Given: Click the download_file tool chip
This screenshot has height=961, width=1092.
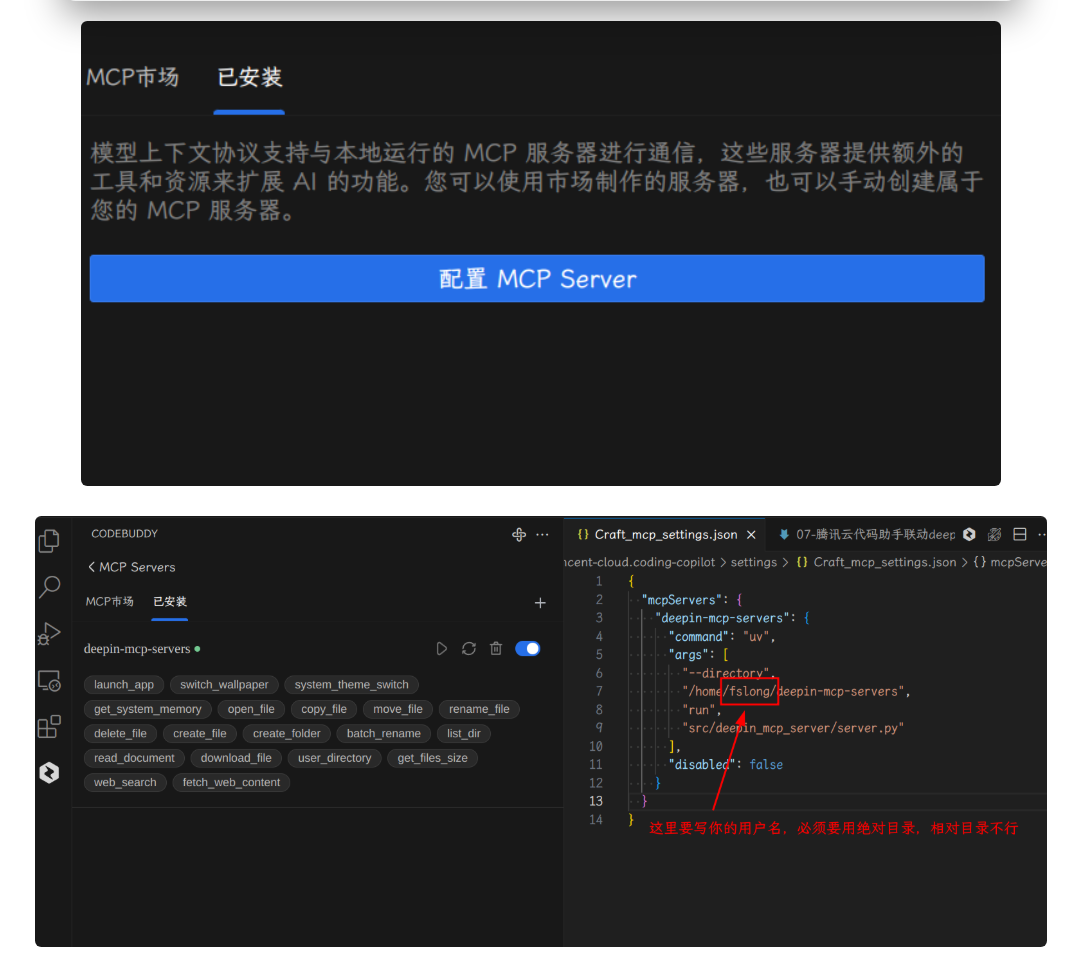Looking at the screenshot, I should coord(236,758).
